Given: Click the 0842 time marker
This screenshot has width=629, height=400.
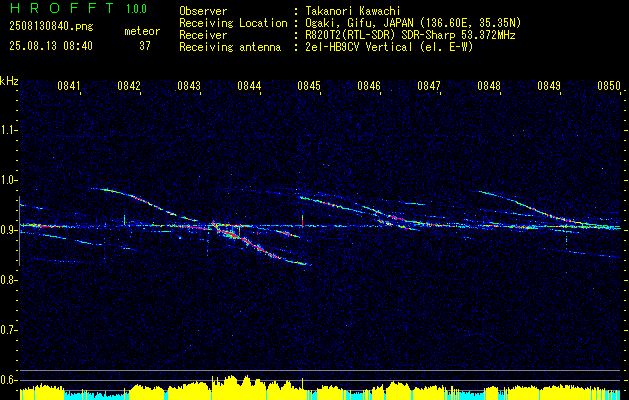Looking at the screenshot, I should tap(129, 86).
